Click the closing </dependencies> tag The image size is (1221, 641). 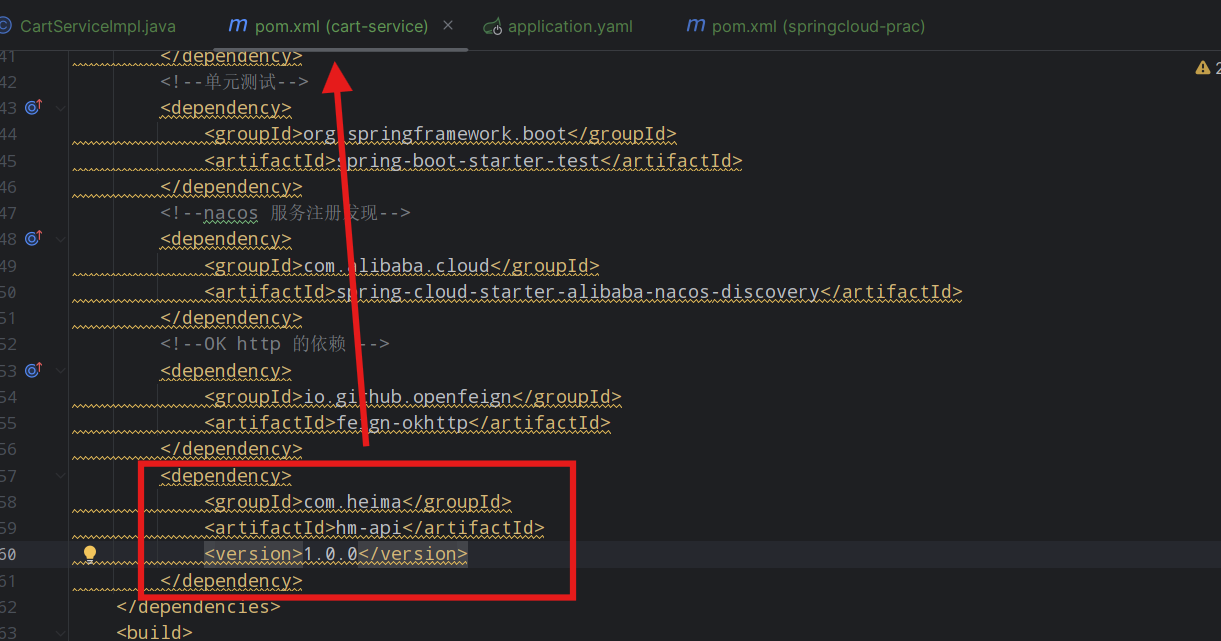pos(198,606)
